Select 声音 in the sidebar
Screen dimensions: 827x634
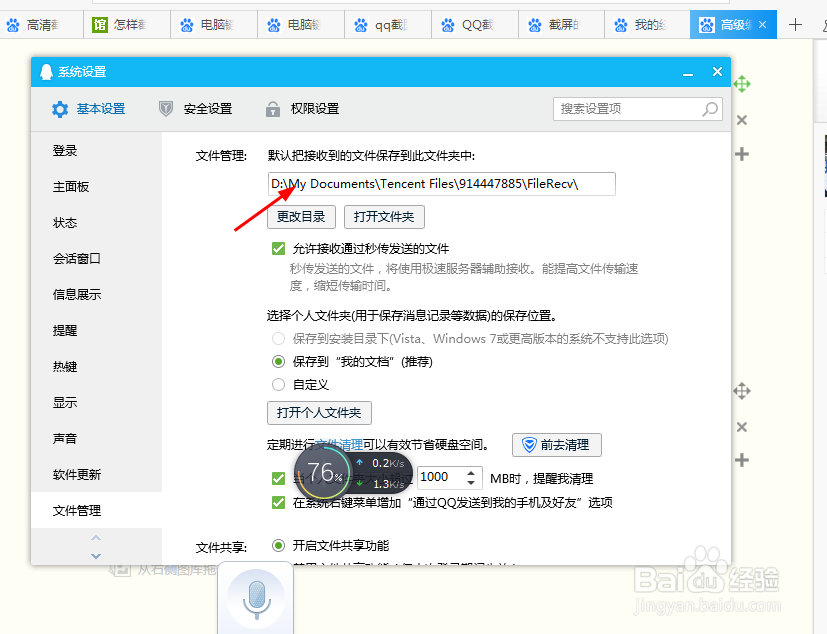(97, 438)
